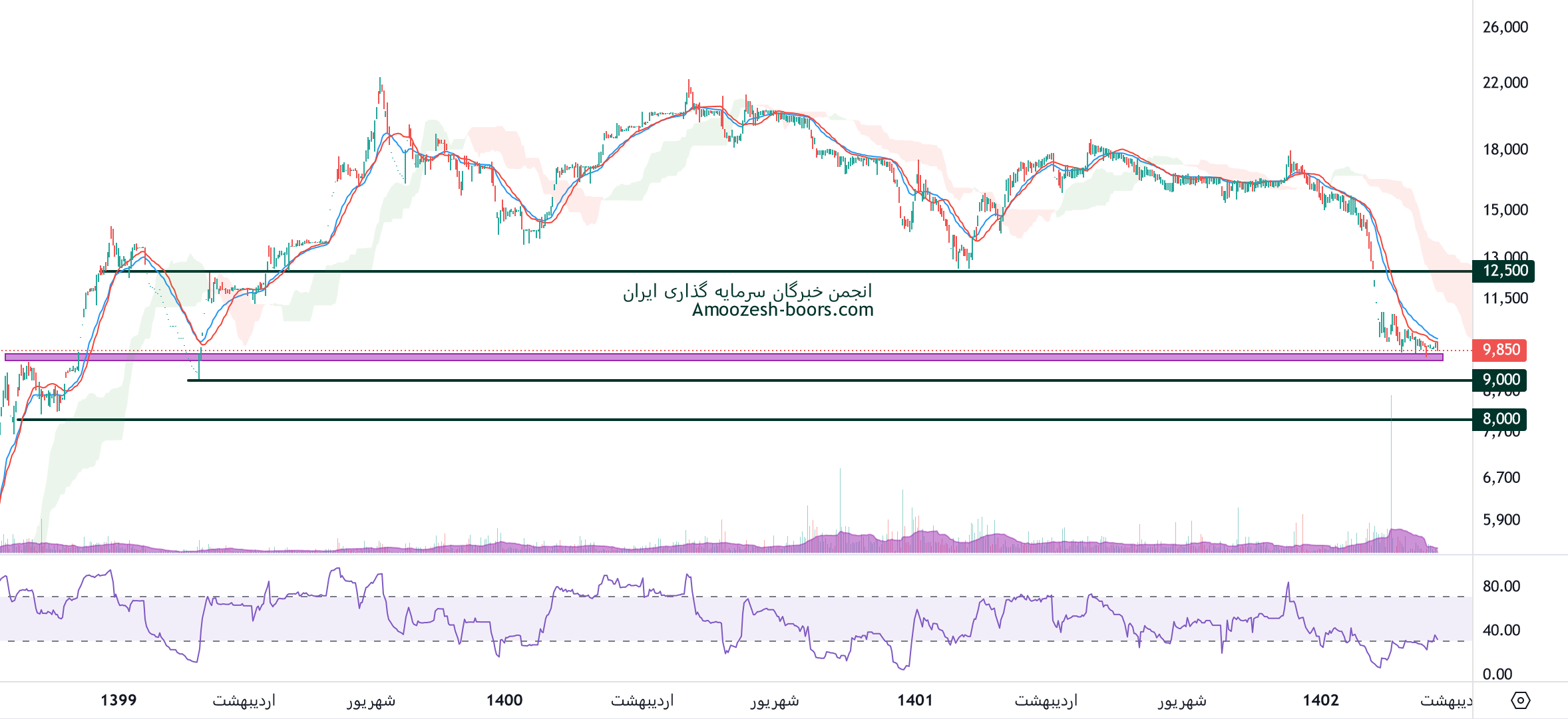Select the 9,000 price level label

(x=1500, y=380)
